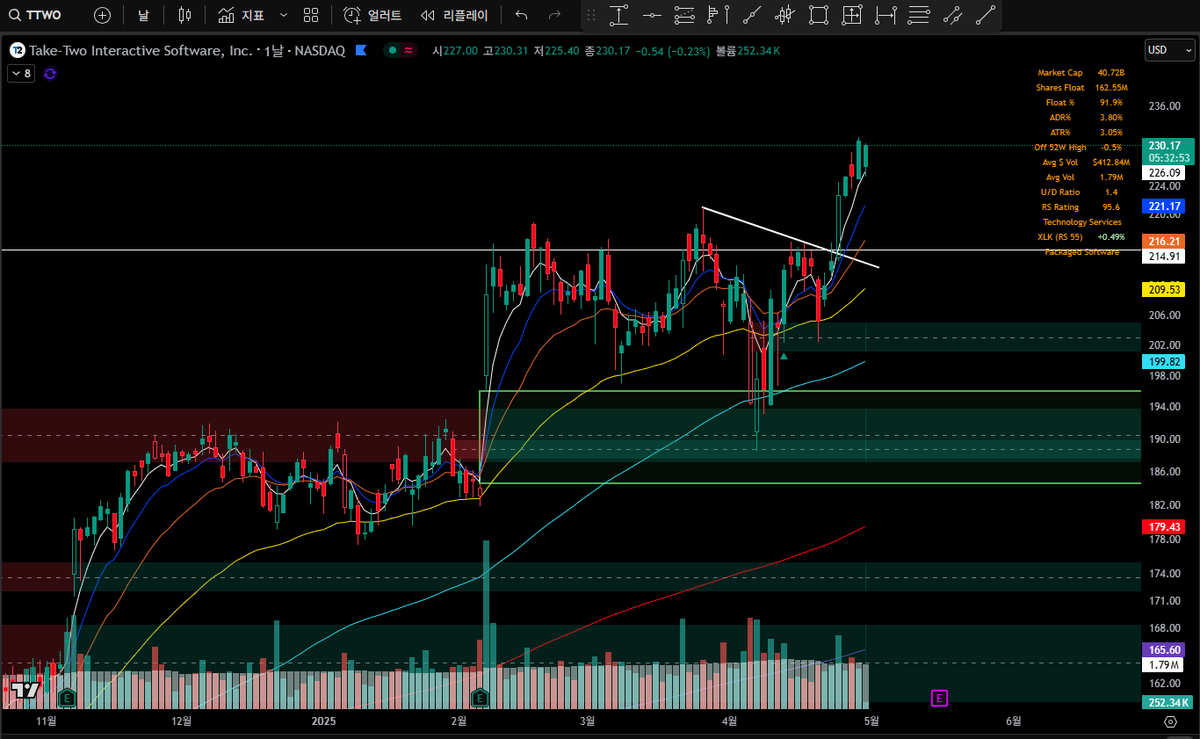Image resolution: width=1200 pixels, height=739 pixels.
Task: Select the rectangle drawing tool
Action: [818, 15]
